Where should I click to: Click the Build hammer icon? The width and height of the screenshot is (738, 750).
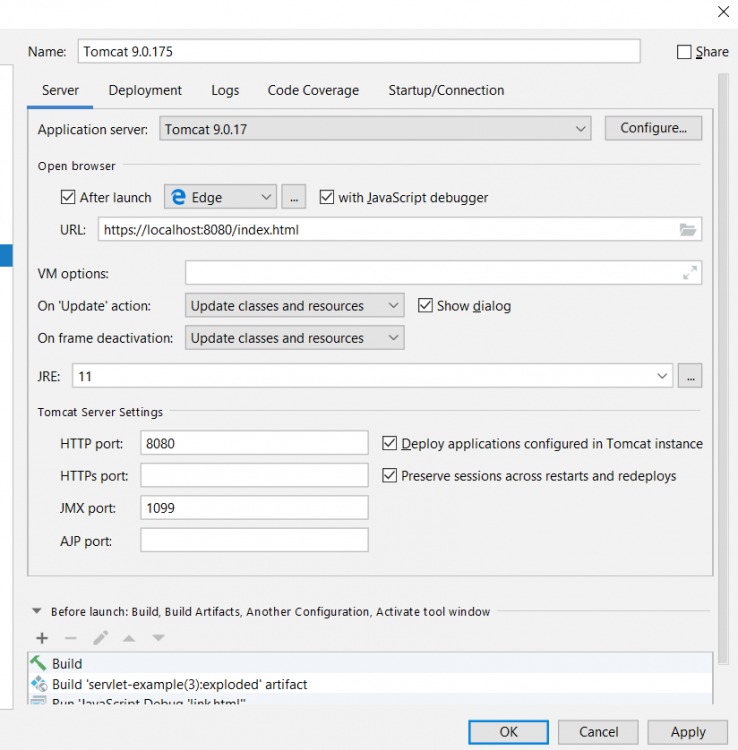[38, 663]
